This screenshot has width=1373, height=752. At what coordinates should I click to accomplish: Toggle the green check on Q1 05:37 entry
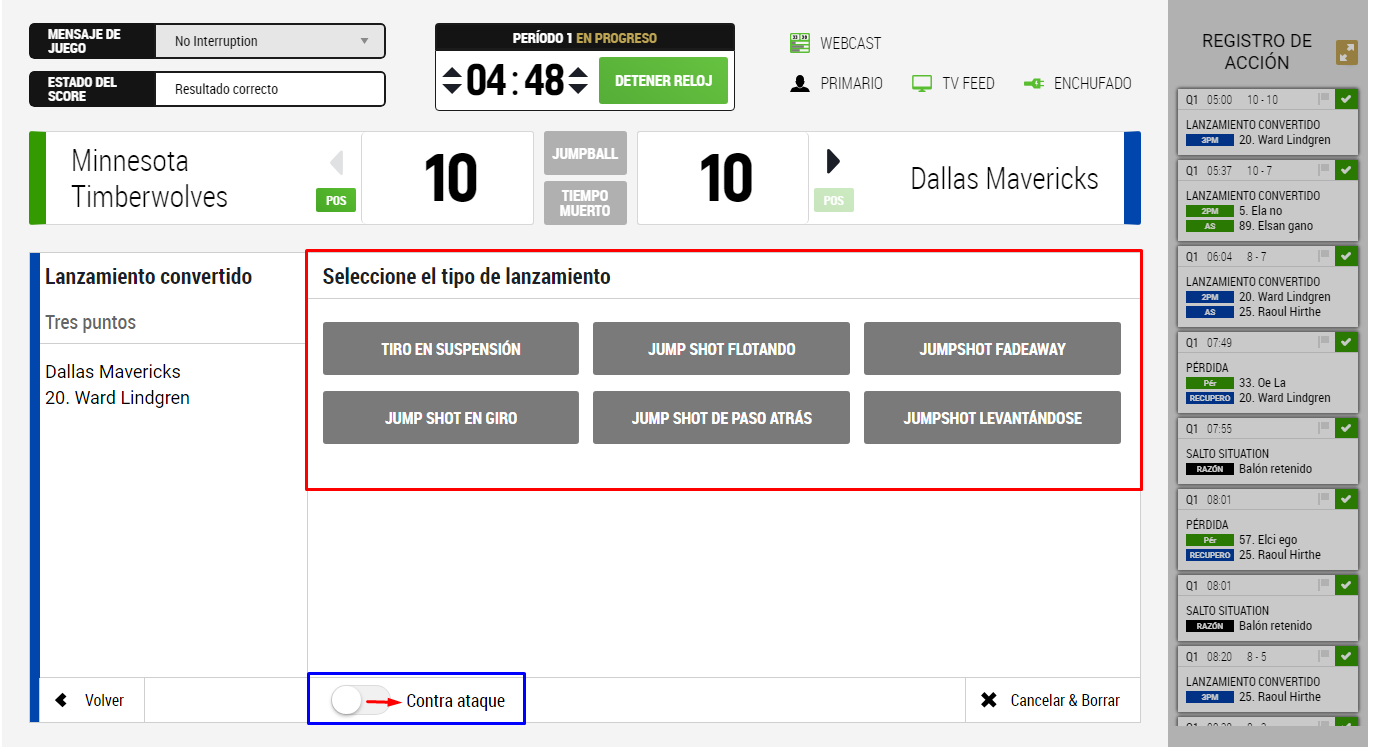[1346, 170]
